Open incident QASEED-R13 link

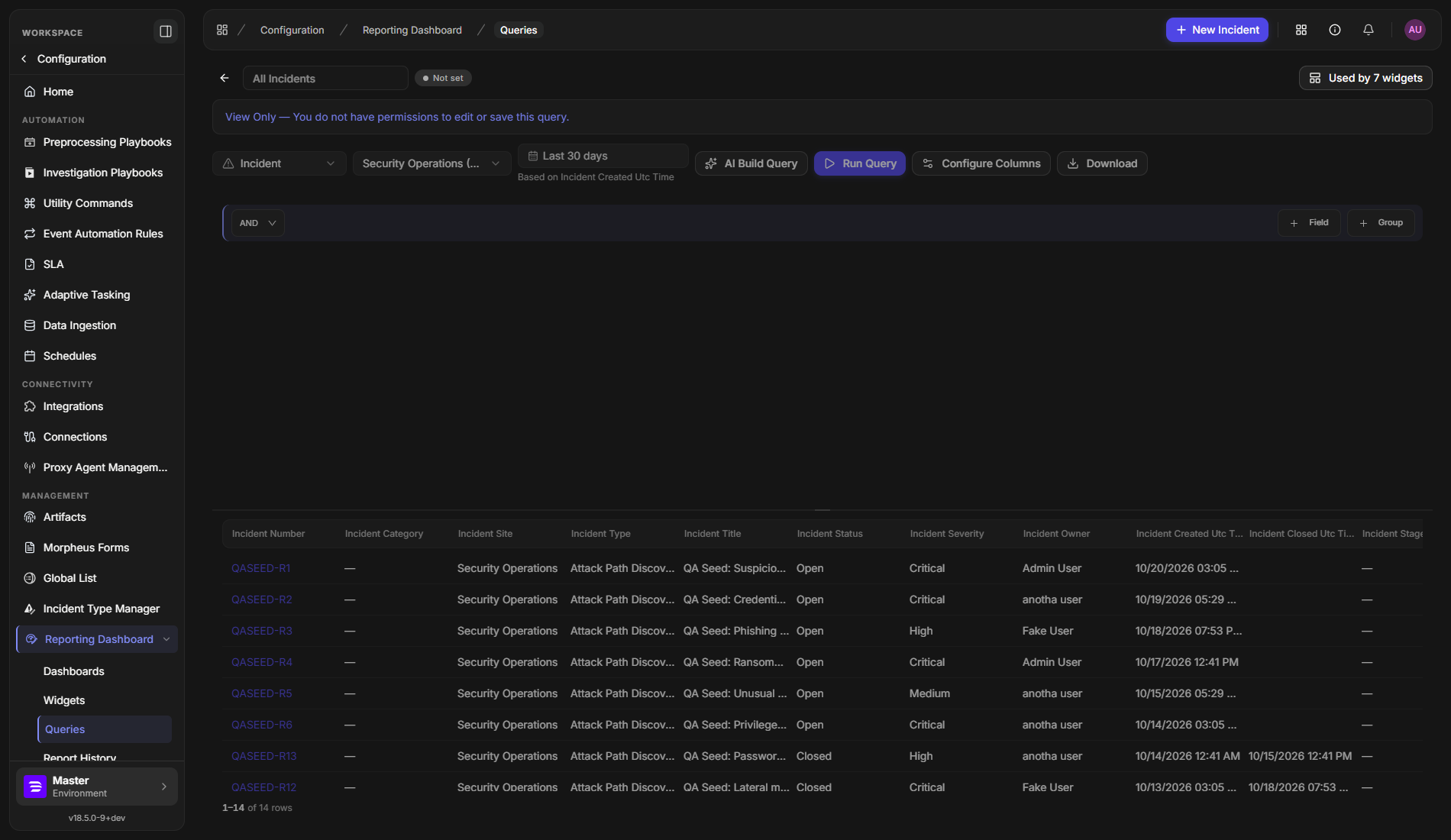click(264, 756)
